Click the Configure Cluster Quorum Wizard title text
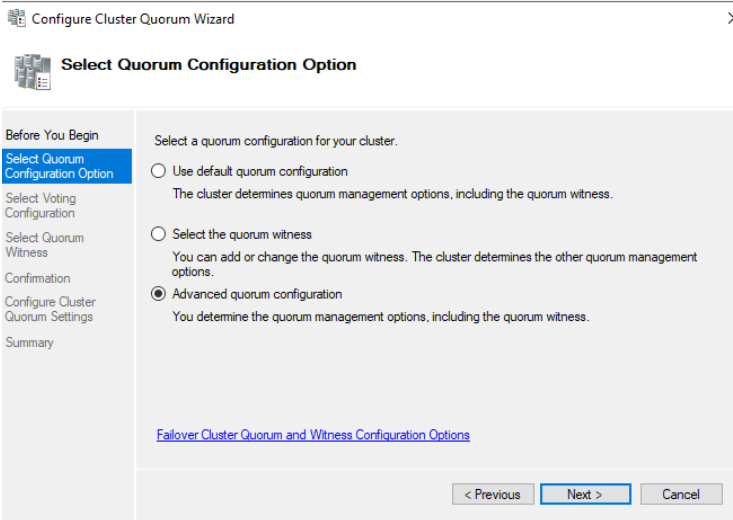This screenshot has height=520, width=733. (x=133, y=18)
